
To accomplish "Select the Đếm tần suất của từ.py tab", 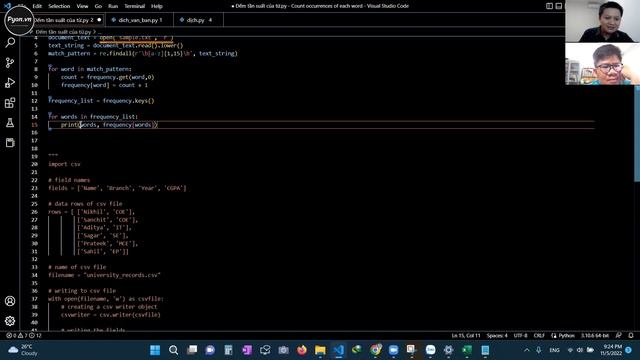I will (x=65, y=20).
